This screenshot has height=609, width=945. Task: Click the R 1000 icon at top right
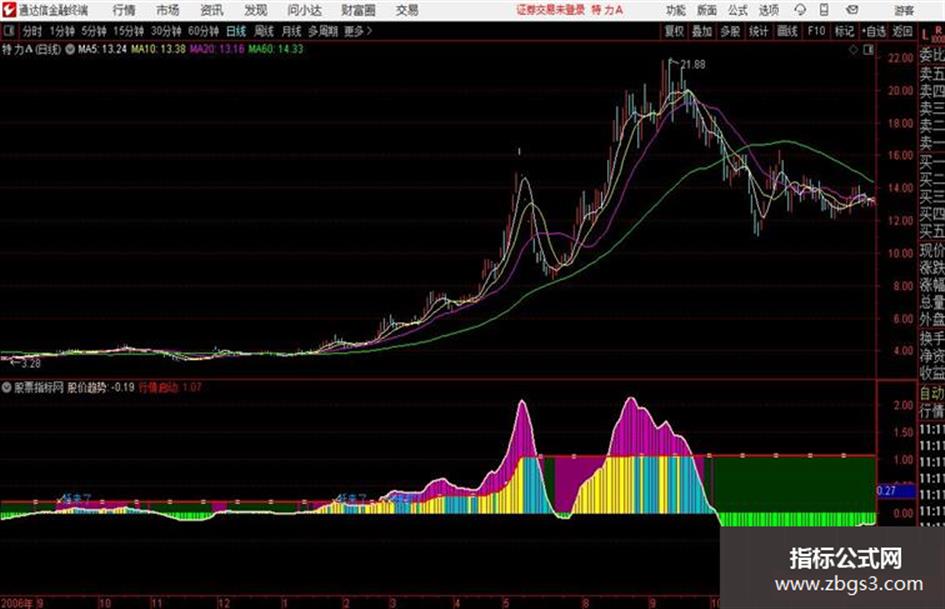tap(938, 34)
